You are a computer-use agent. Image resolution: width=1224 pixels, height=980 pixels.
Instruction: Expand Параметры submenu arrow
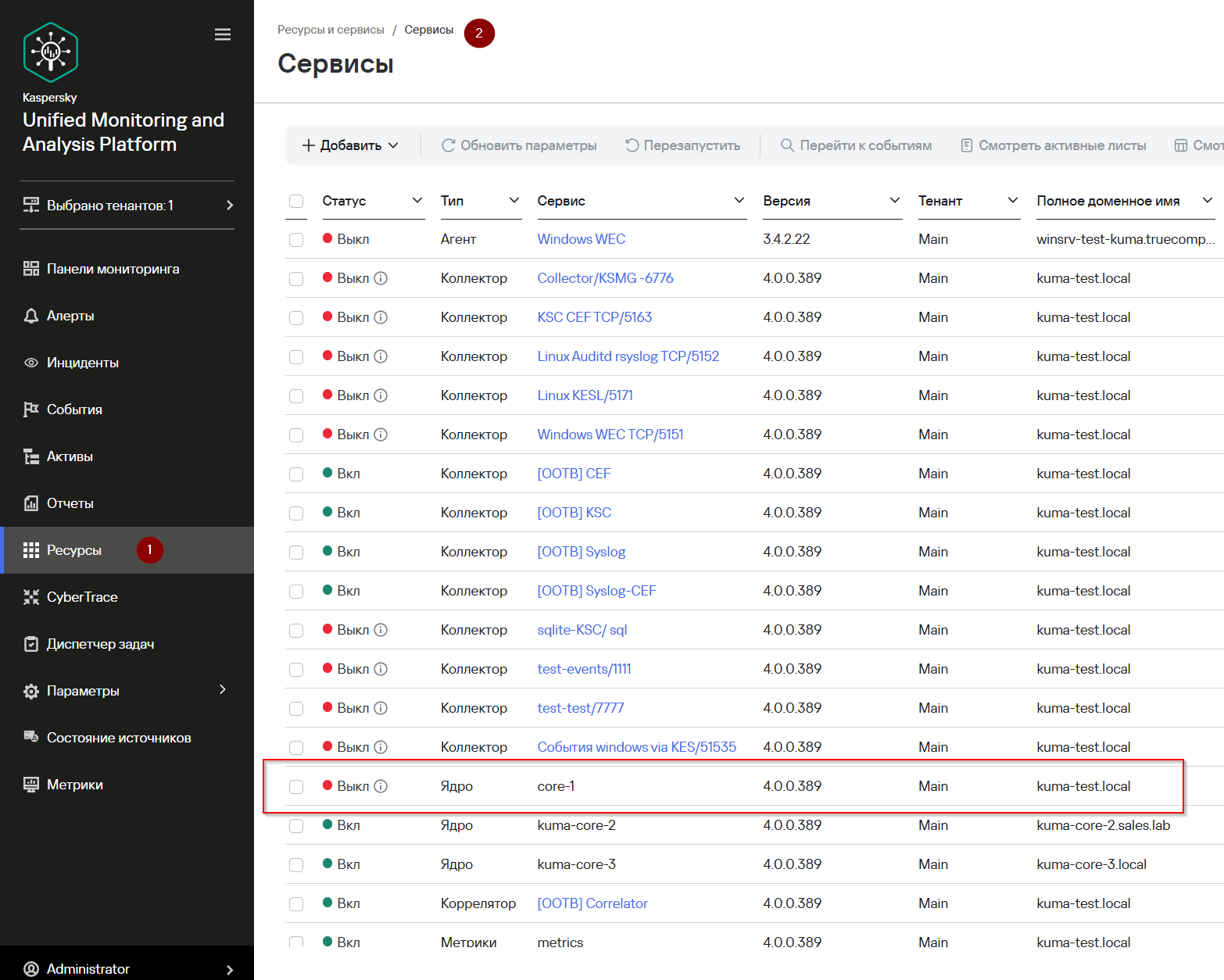(223, 689)
